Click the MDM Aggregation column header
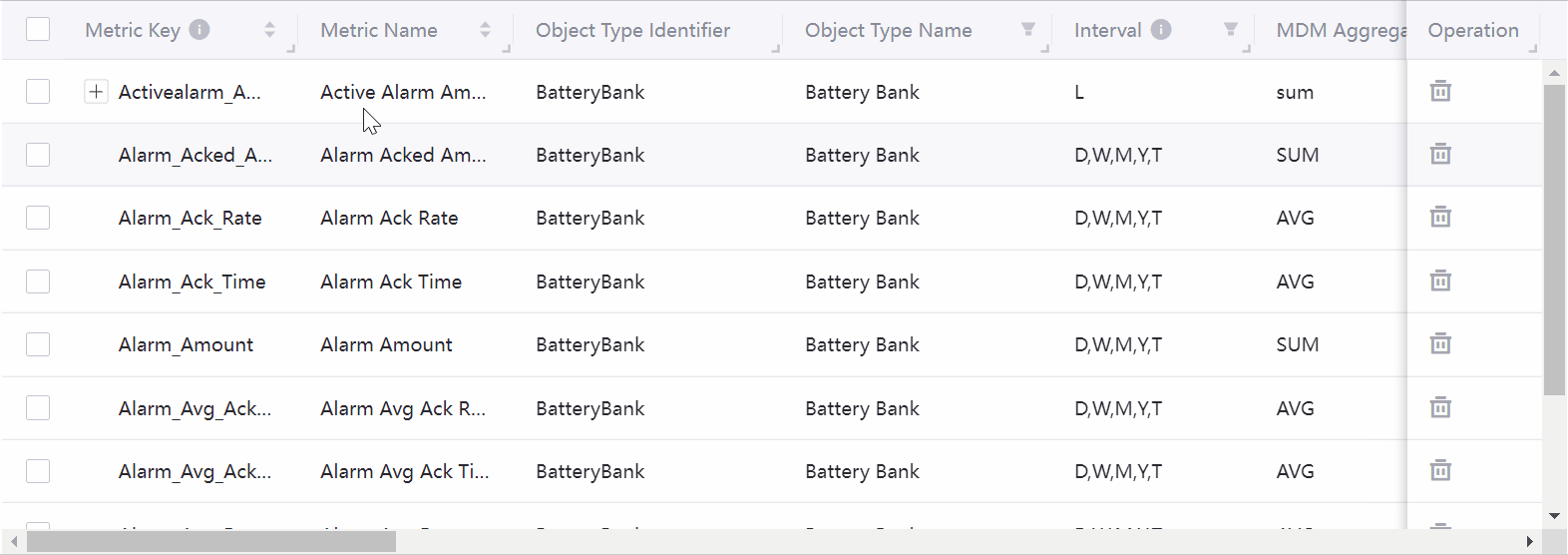Image resolution: width=1568 pixels, height=555 pixels. click(1340, 30)
